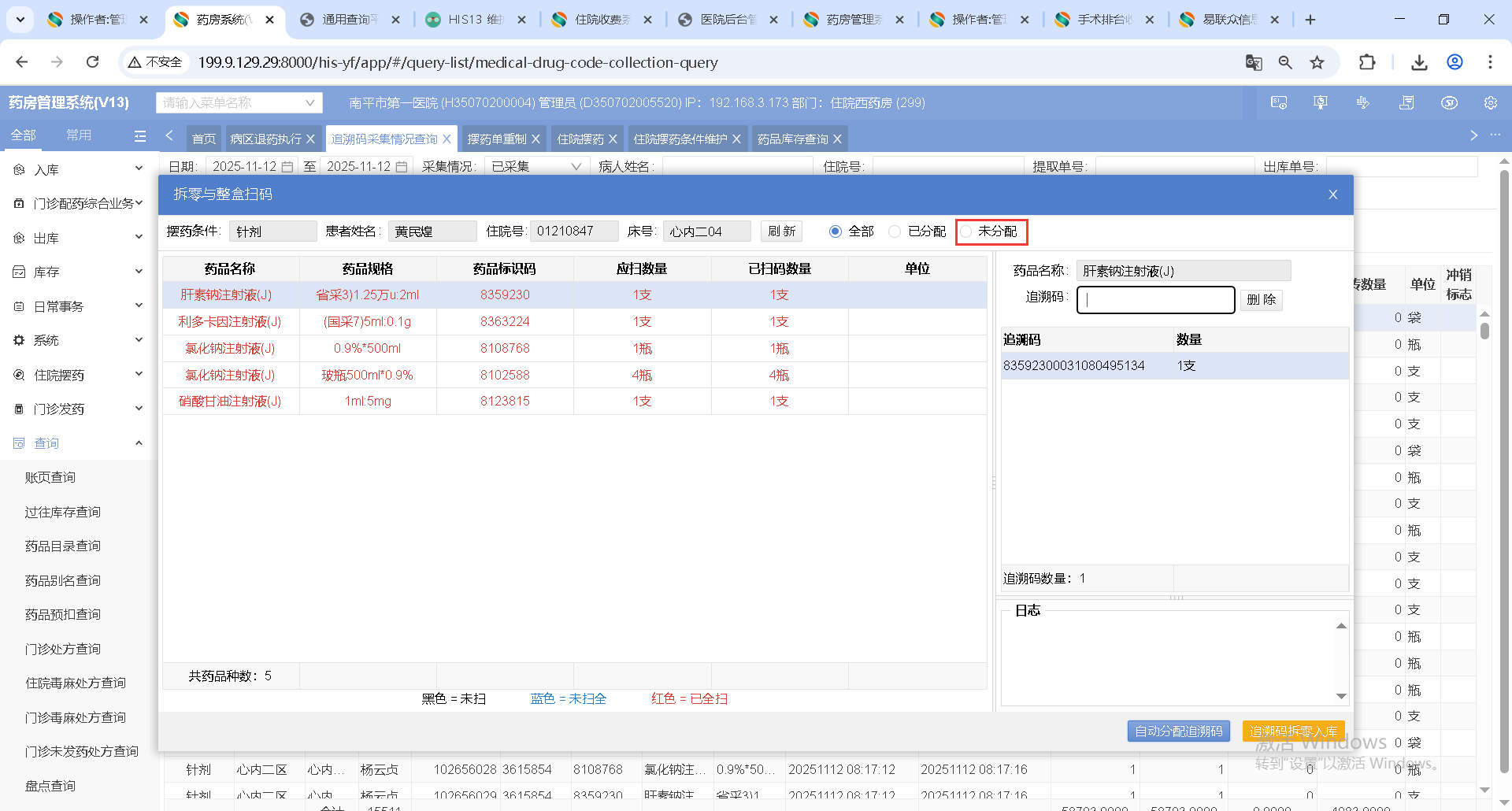This screenshot has height=811, width=1512.
Task: Click the 刷新 button
Action: (x=782, y=231)
